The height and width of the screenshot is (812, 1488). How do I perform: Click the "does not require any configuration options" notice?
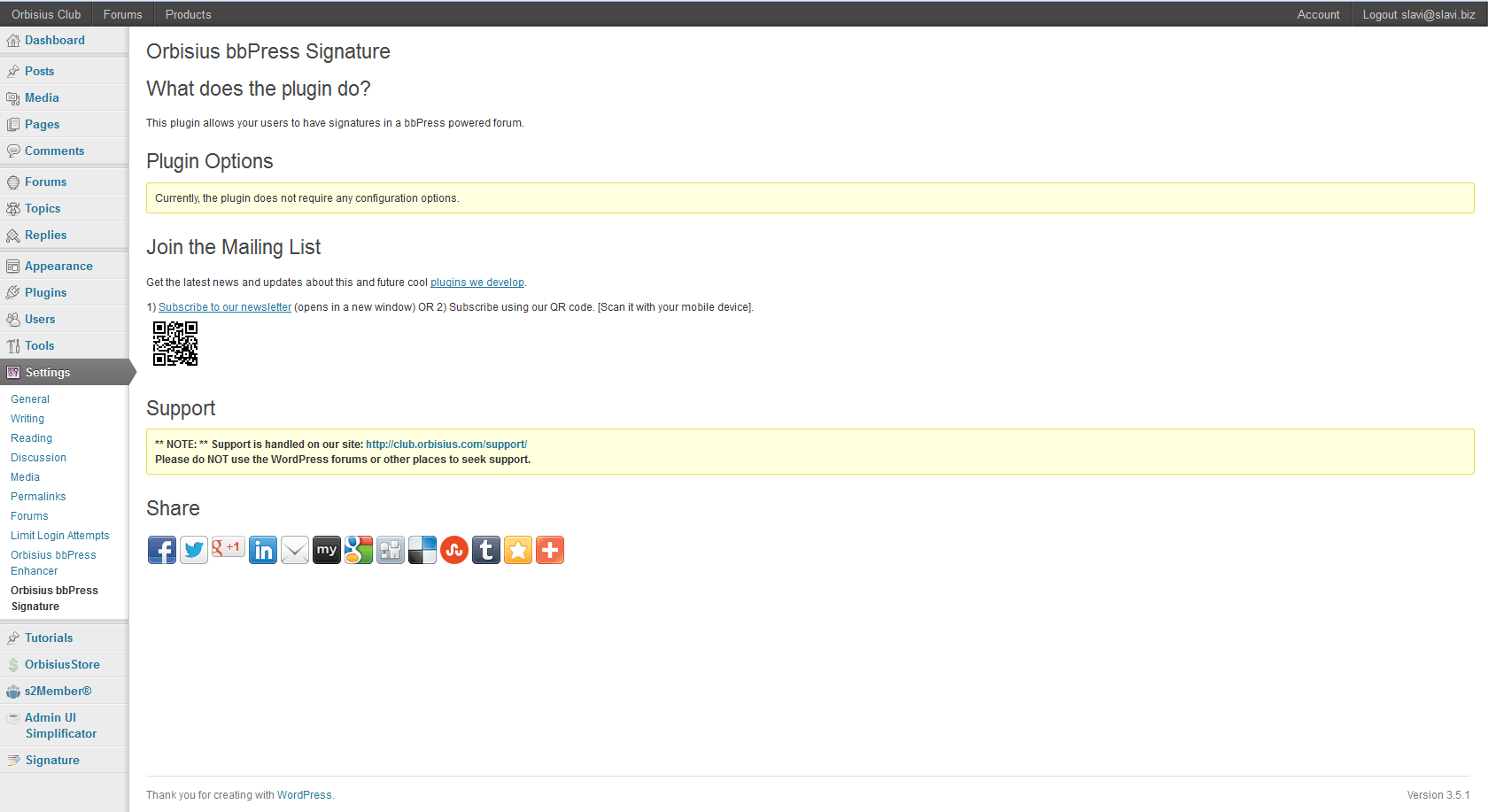(810, 198)
